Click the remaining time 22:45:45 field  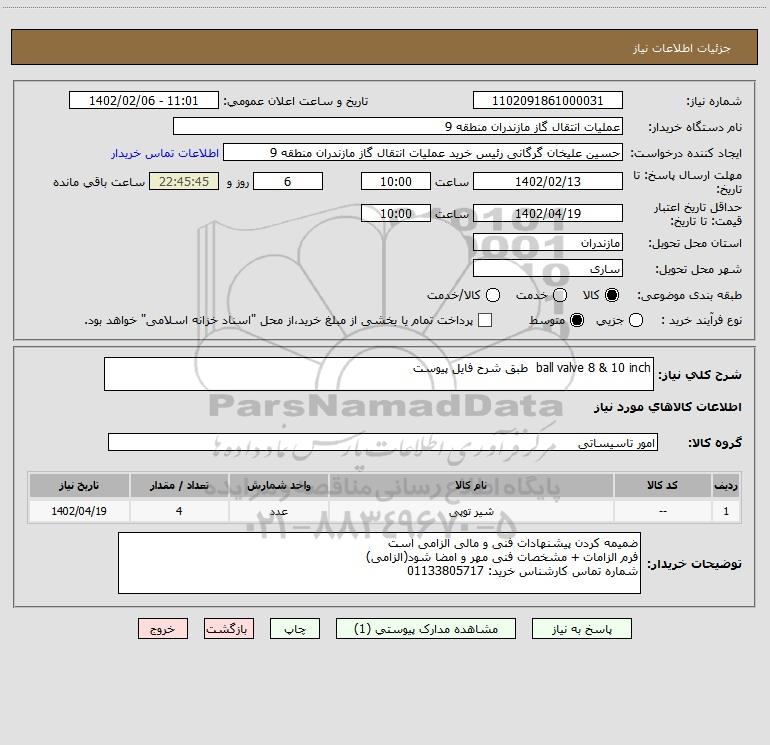point(184,181)
